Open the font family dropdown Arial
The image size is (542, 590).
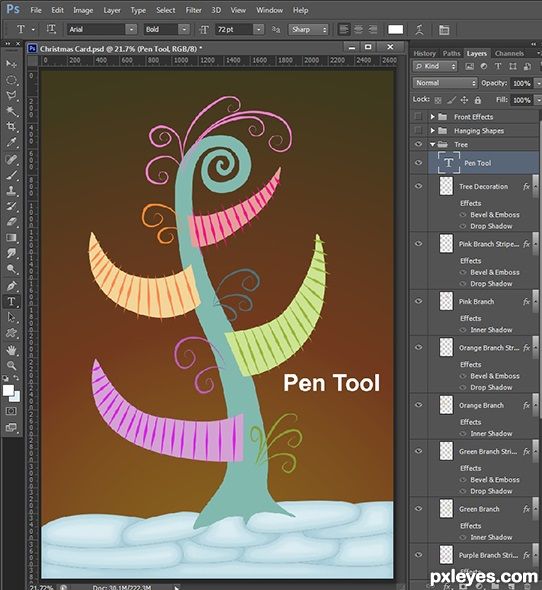coord(102,29)
